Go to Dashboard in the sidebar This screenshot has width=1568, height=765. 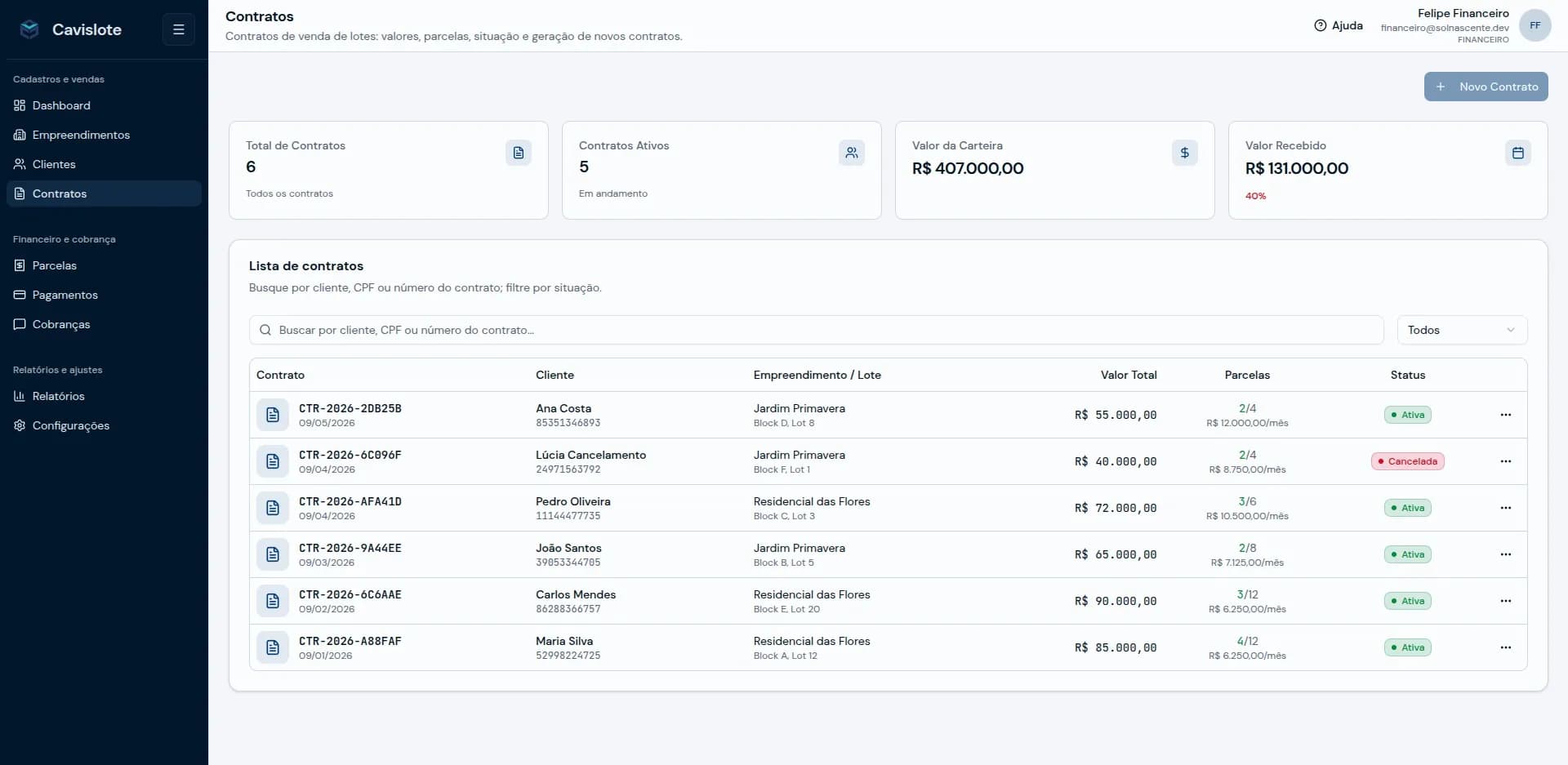click(x=104, y=105)
